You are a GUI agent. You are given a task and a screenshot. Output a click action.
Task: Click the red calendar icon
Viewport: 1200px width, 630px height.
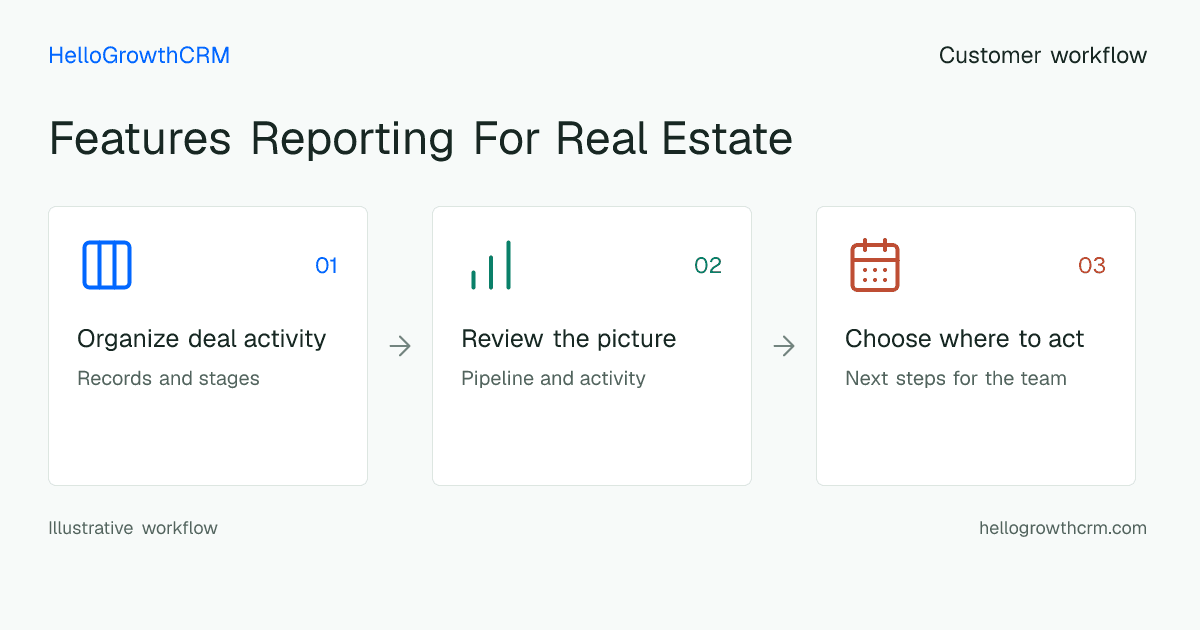click(875, 265)
